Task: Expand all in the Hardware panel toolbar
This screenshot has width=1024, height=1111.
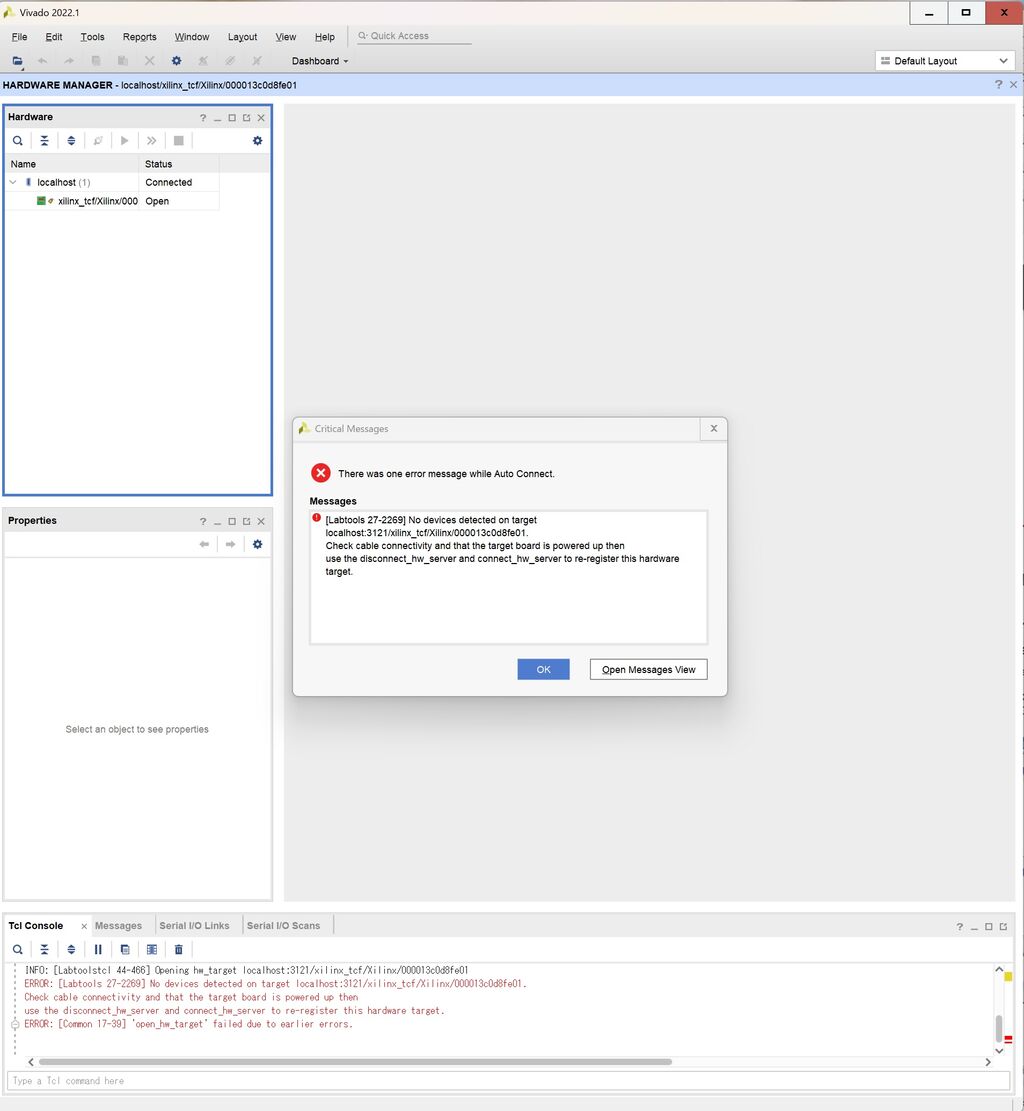Action: coord(71,140)
